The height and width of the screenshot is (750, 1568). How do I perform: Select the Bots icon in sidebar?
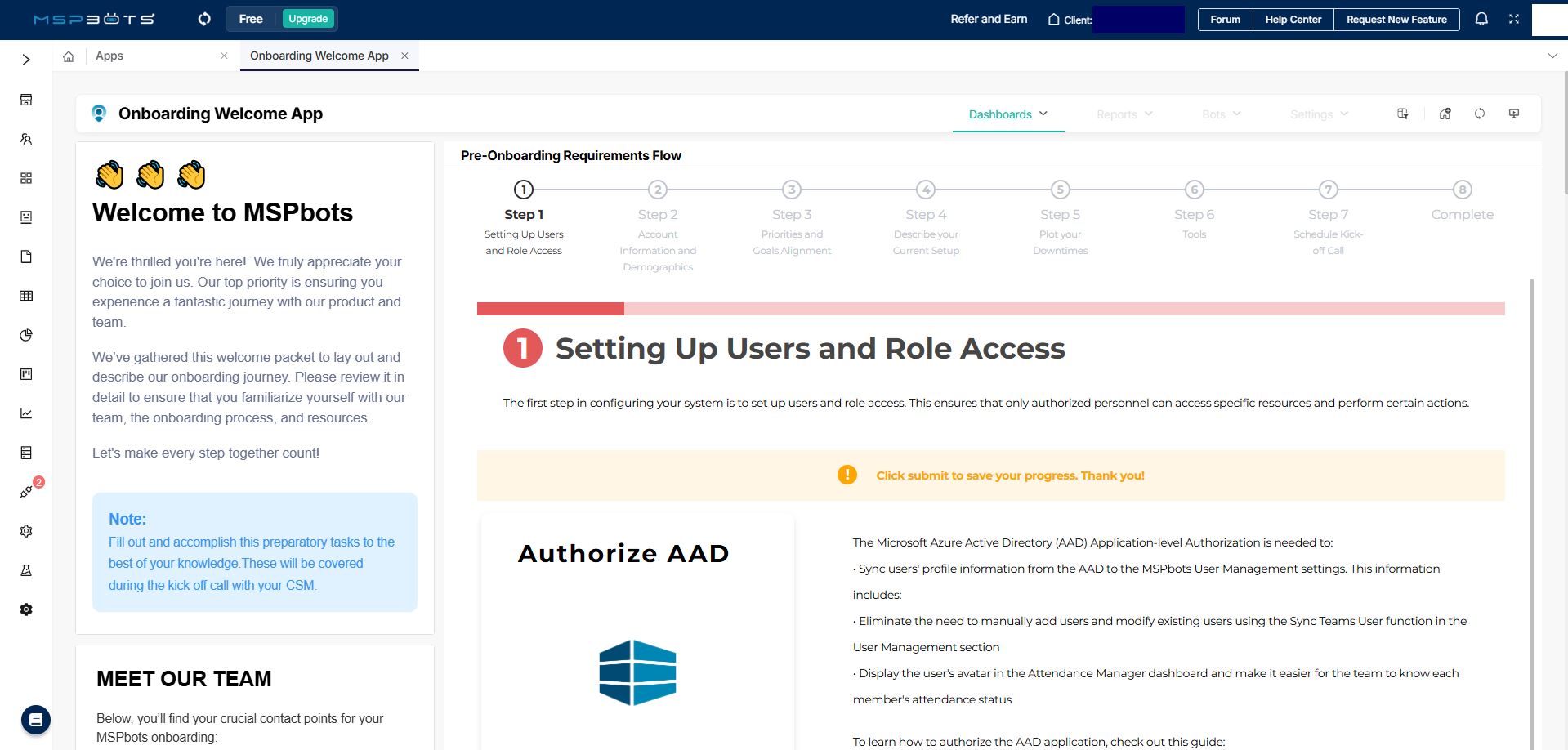coord(26,217)
